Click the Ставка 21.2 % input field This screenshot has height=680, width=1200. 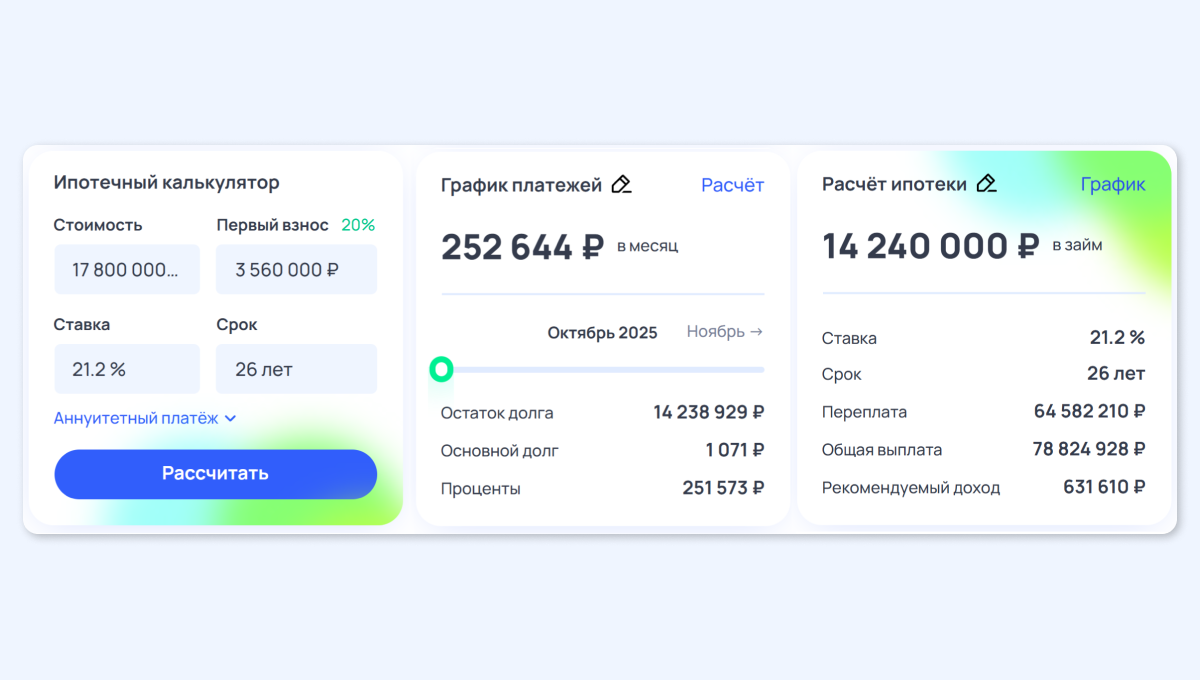point(127,369)
